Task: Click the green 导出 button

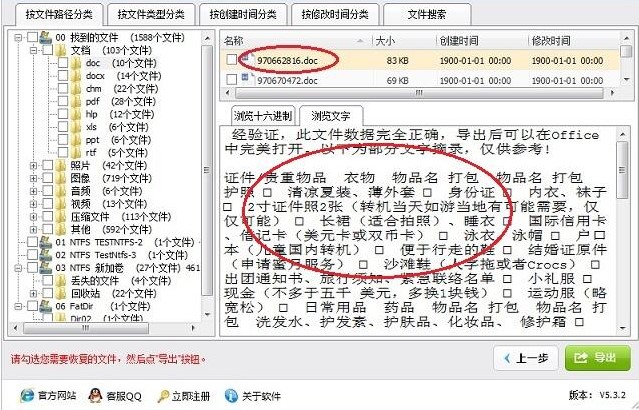Action: tap(597, 358)
